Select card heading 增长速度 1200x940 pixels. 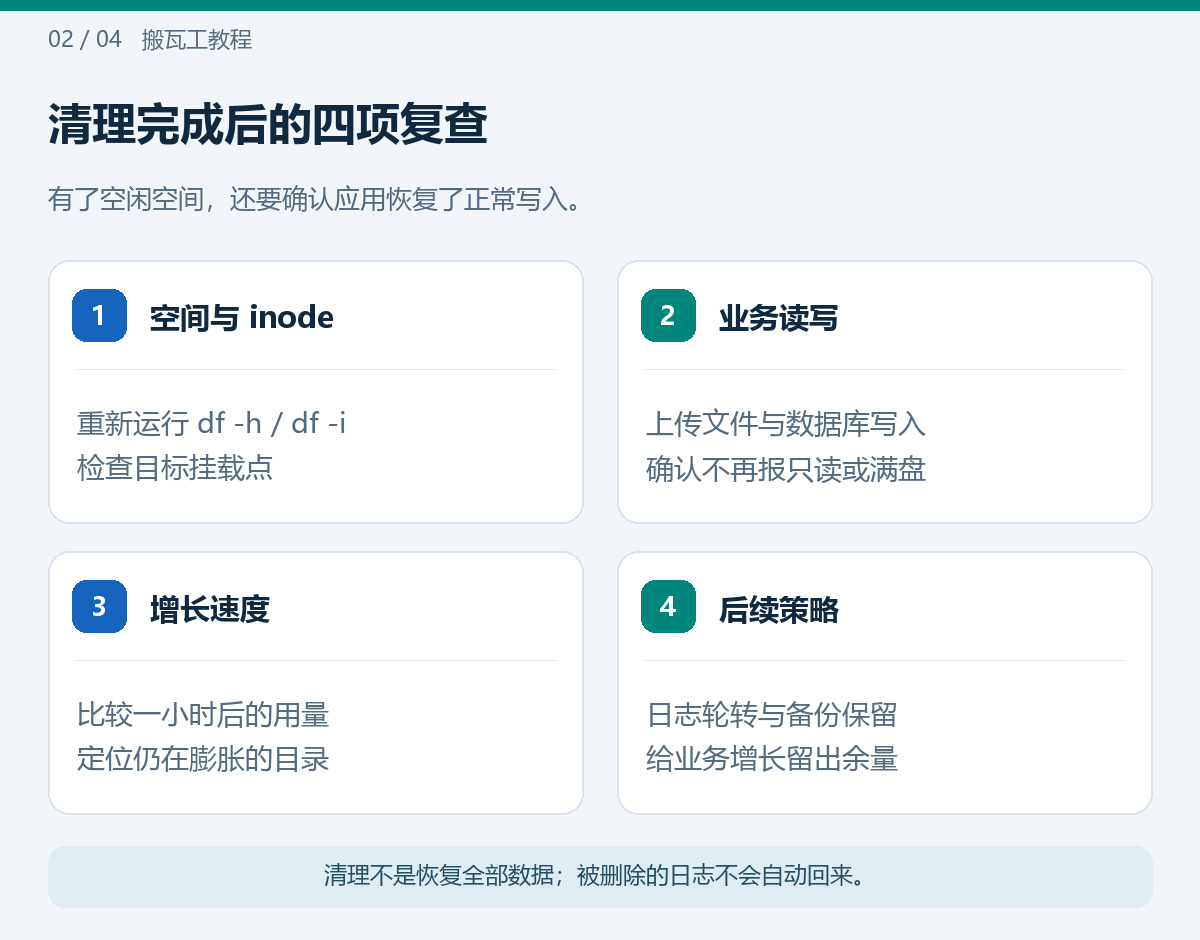tap(209, 608)
